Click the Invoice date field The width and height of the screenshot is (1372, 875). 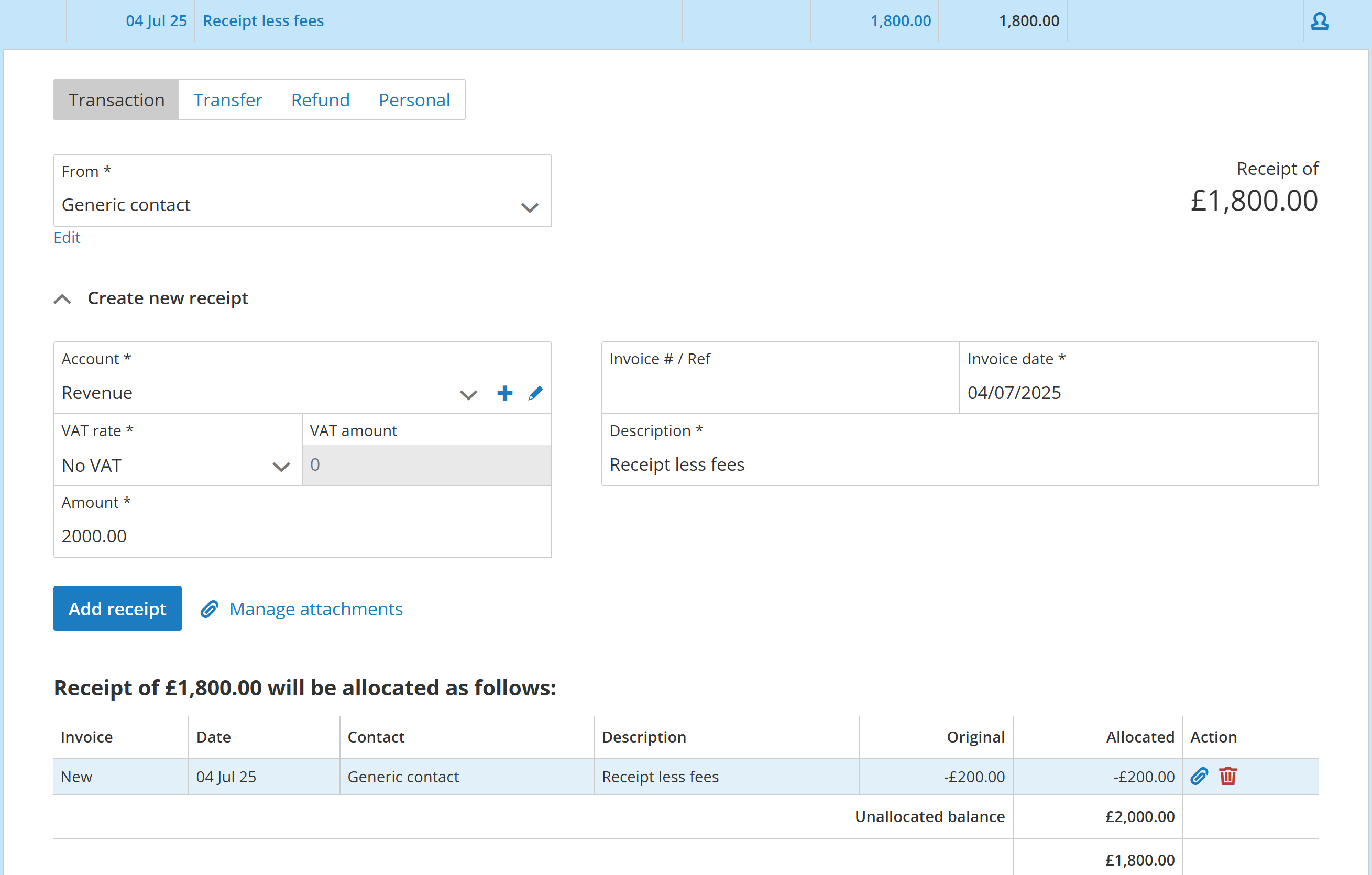click(x=1137, y=393)
